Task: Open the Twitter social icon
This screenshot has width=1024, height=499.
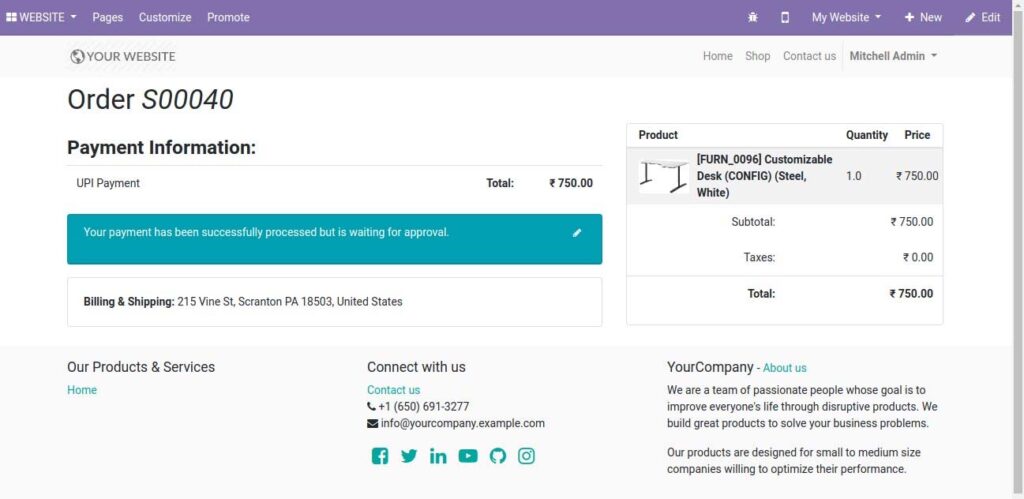Action: pyautogui.click(x=409, y=456)
